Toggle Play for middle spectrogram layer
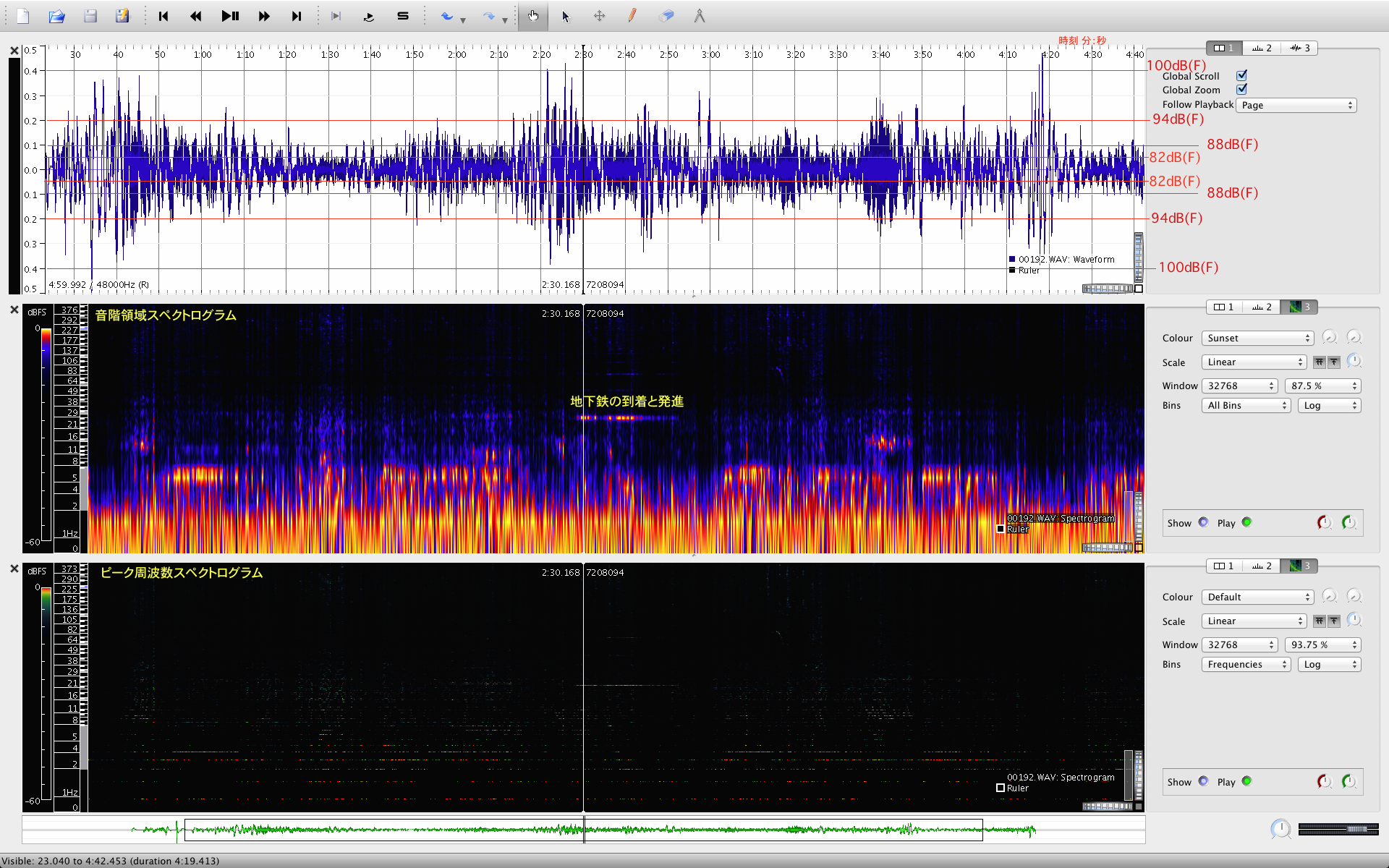Screen dimensions: 1389x868 pos(1246,522)
